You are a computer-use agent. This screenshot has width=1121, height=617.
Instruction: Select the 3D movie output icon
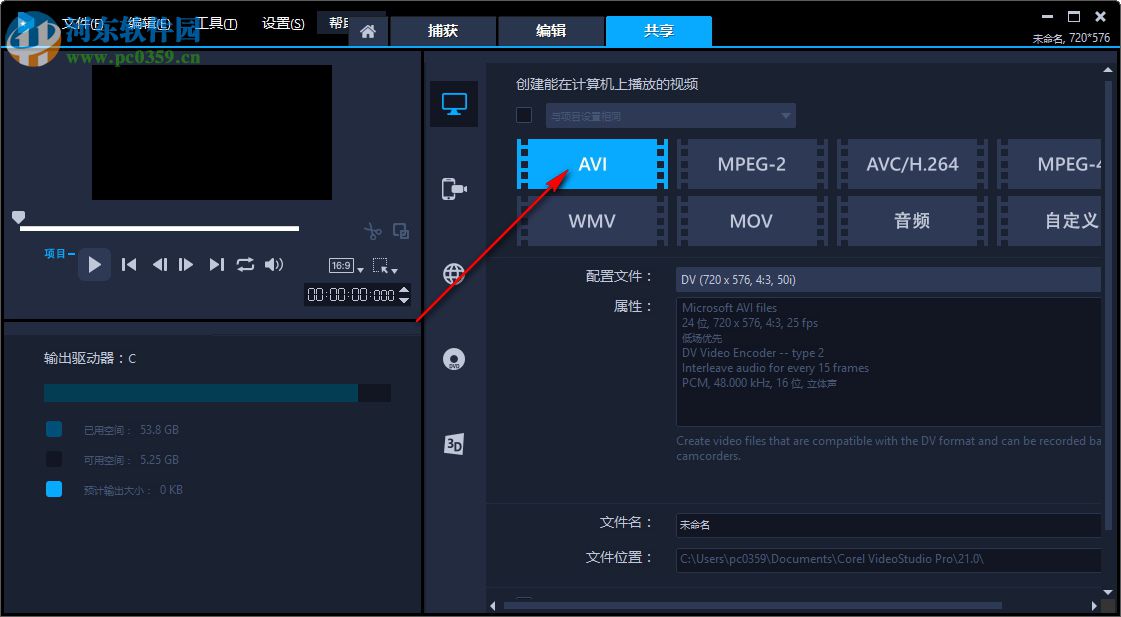point(453,443)
